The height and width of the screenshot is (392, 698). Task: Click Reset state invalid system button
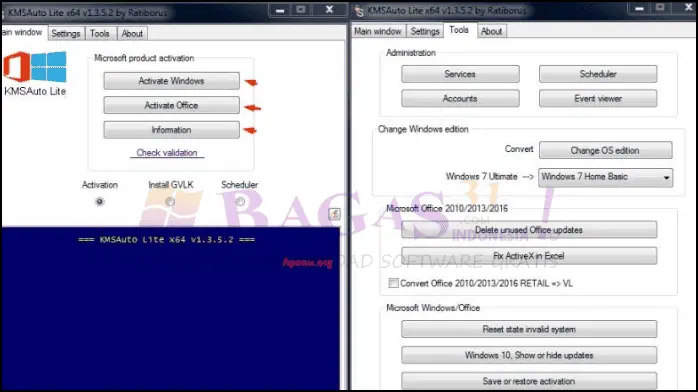click(x=529, y=329)
